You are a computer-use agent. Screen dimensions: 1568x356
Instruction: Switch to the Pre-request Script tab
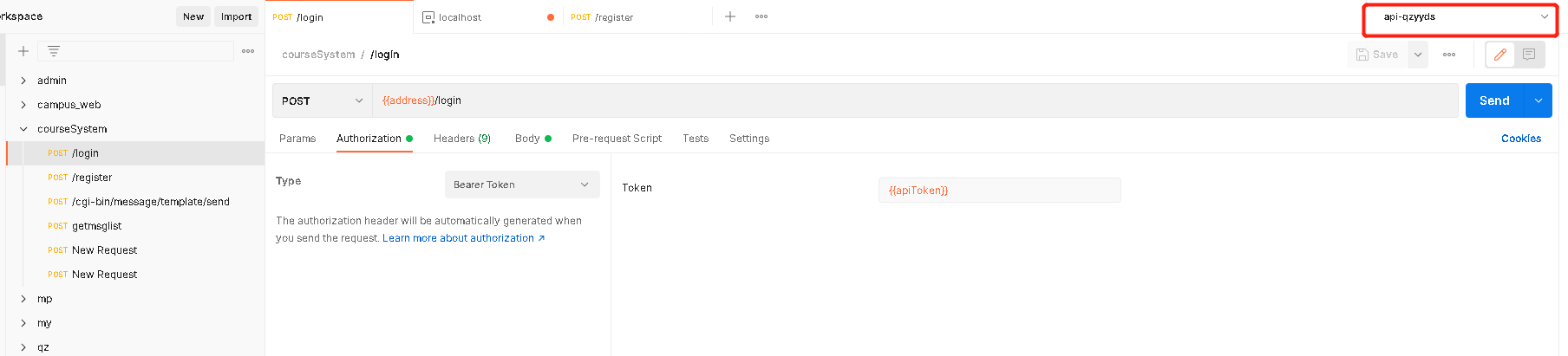[617, 139]
